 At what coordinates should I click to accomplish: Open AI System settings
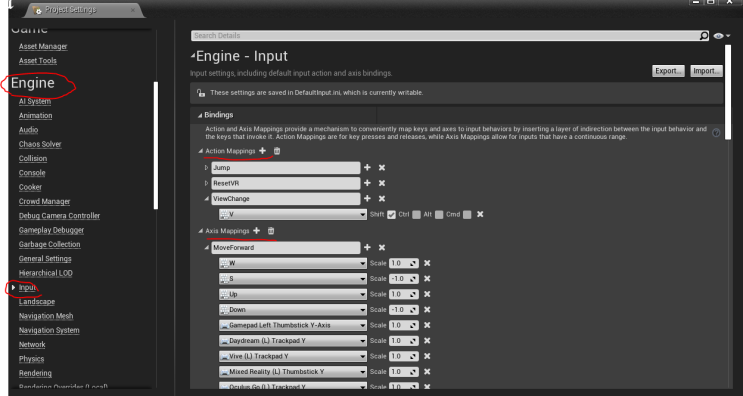click(x=35, y=101)
